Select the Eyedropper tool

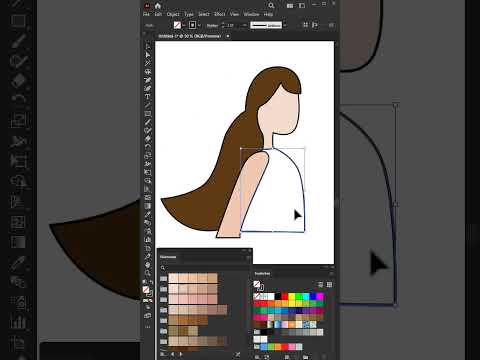(x=148, y=214)
